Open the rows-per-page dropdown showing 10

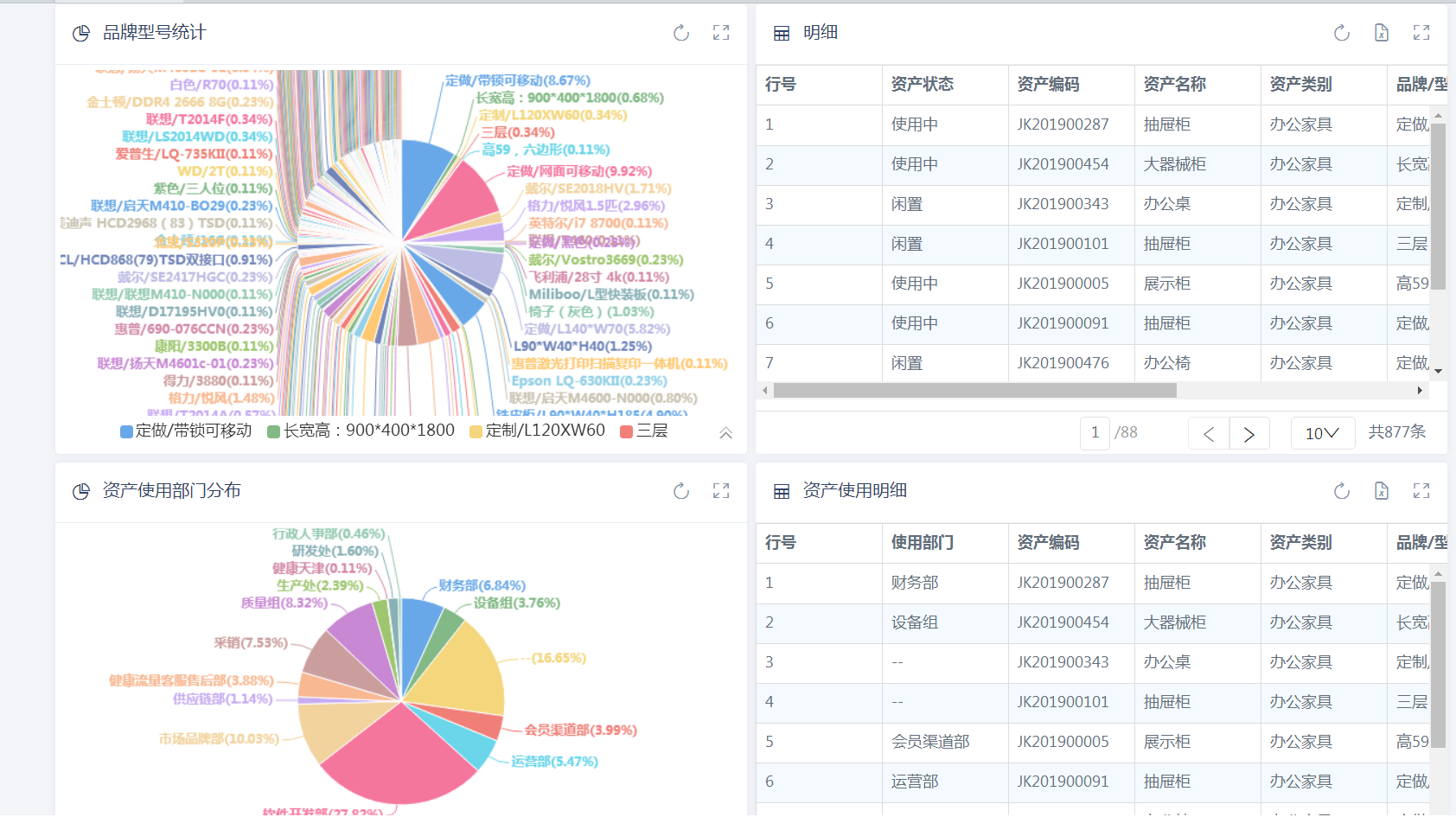point(1322,433)
